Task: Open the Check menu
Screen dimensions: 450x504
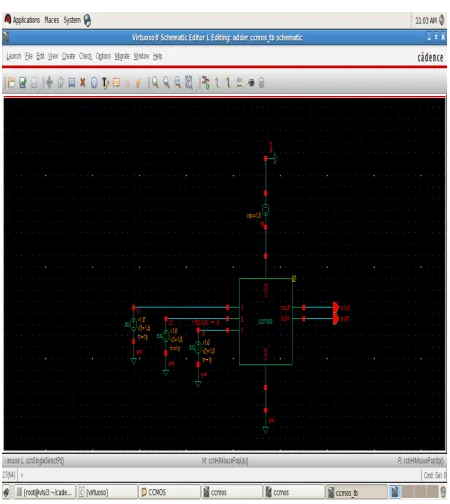Action: pyautogui.click(x=85, y=56)
